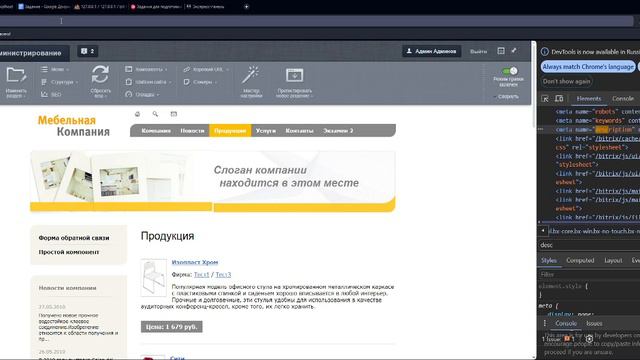The width and height of the screenshot is (640, 360).
Task: Select Console tab in bottom drawer
Action: [x=566, y=324]
